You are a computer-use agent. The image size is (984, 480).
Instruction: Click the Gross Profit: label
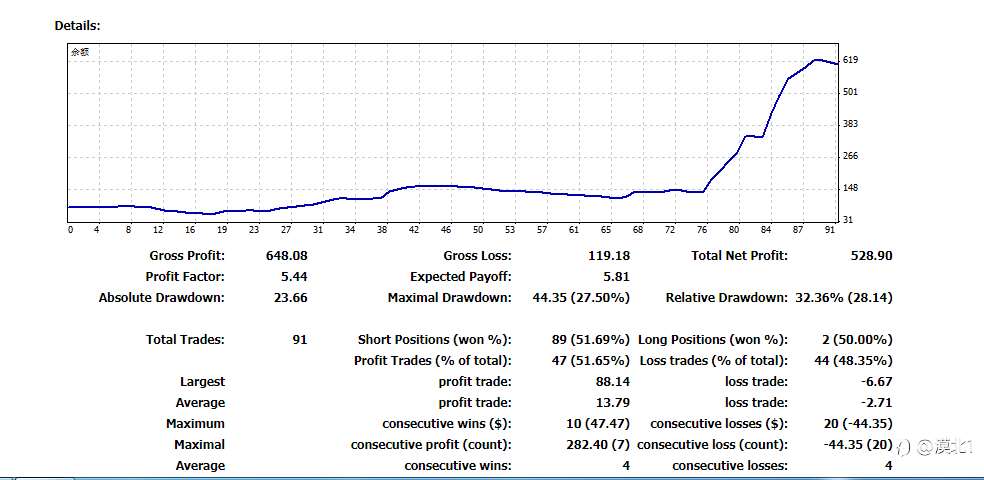click(187, 256)
